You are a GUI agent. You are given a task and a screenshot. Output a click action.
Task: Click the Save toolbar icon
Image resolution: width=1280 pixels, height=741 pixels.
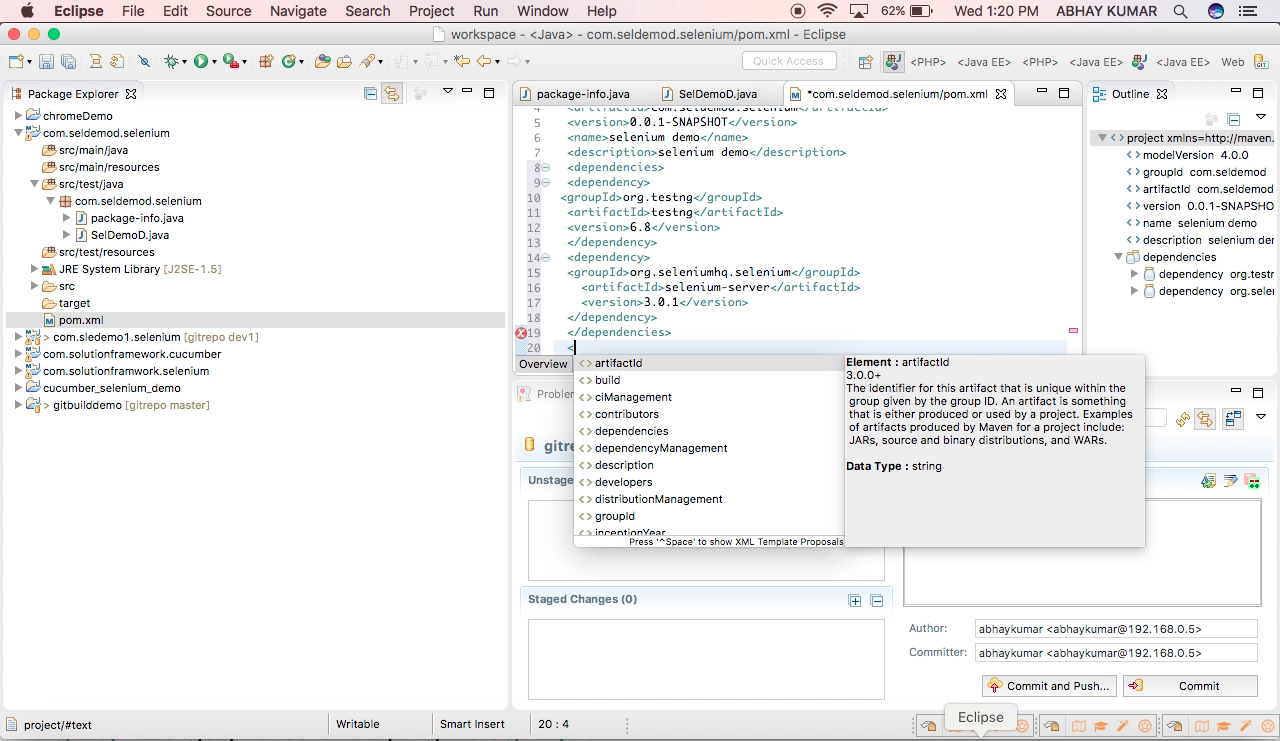click(46, 61)
